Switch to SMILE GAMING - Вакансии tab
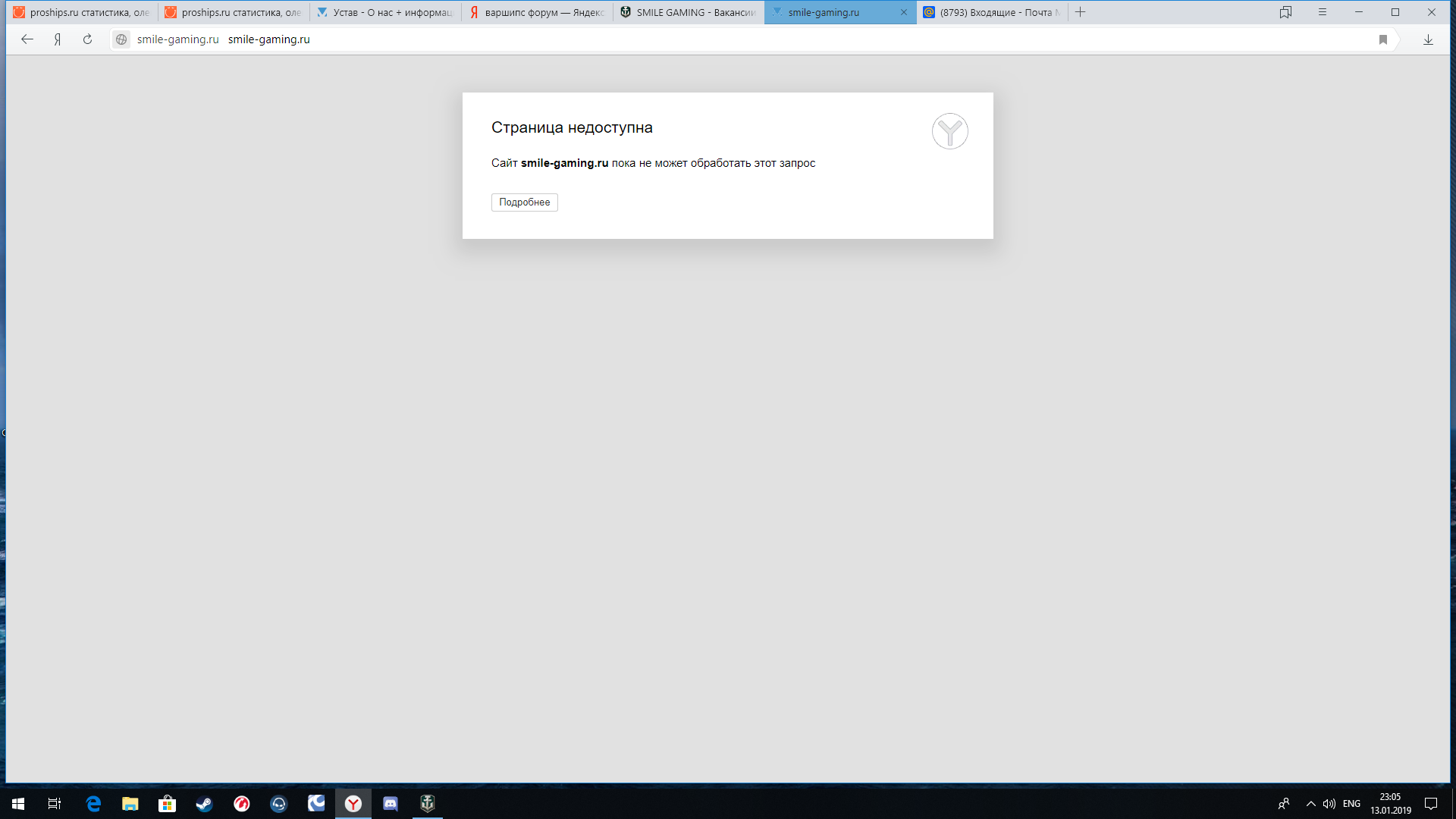The width and height of the screenshot is (1456, 819). point(689,12)
